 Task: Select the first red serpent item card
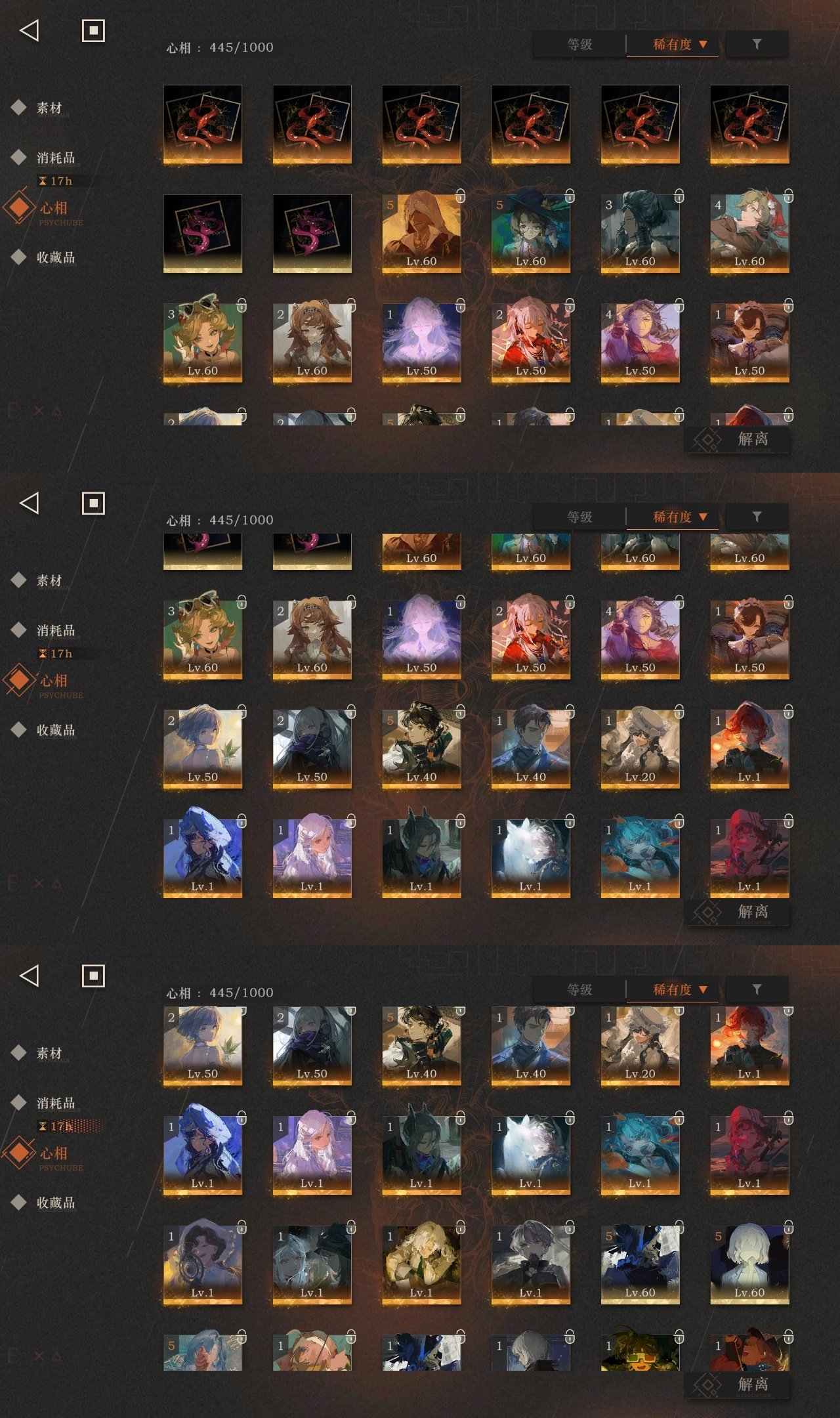[203, 124]
